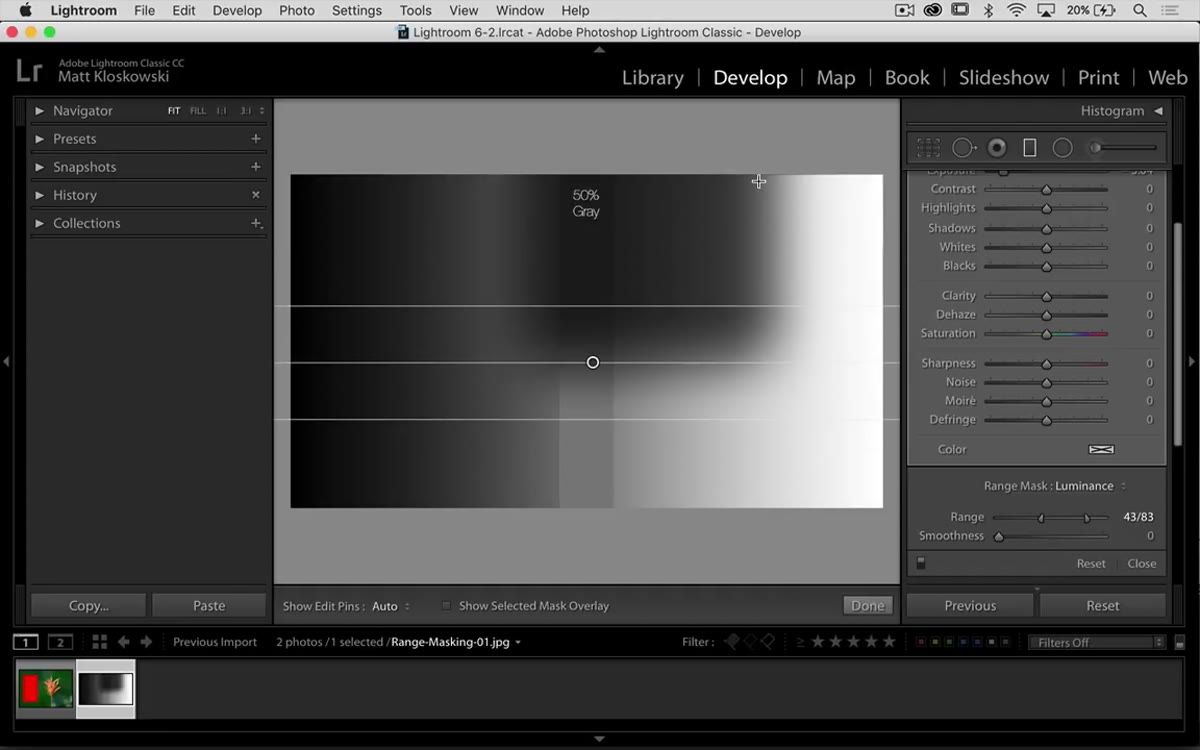
Task: Enable Show Selected Mask Overlay checkbox
Action: (x=446, y=606)
